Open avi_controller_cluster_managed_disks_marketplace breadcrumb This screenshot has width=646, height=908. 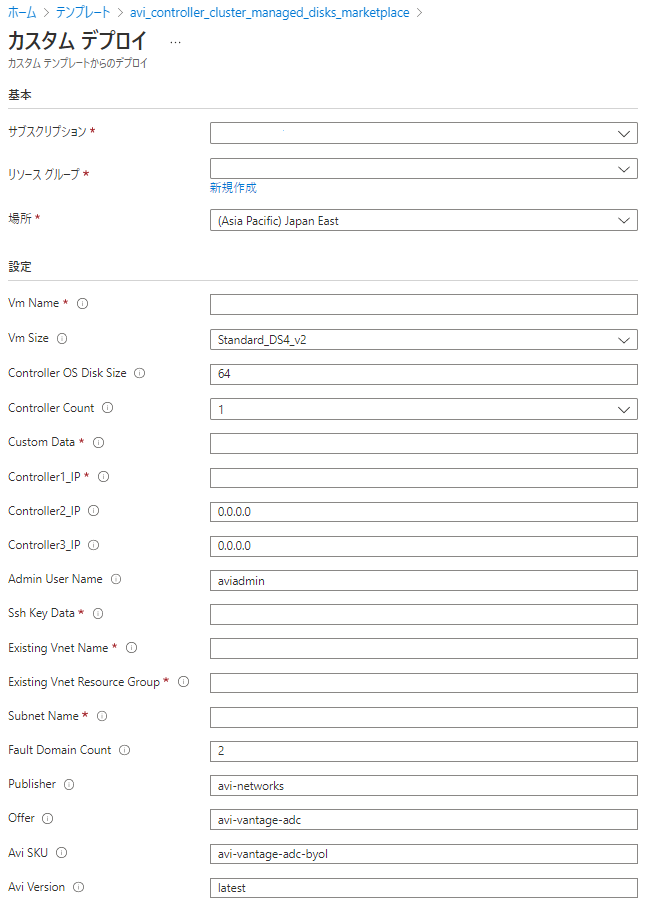[x=270, y=13]
